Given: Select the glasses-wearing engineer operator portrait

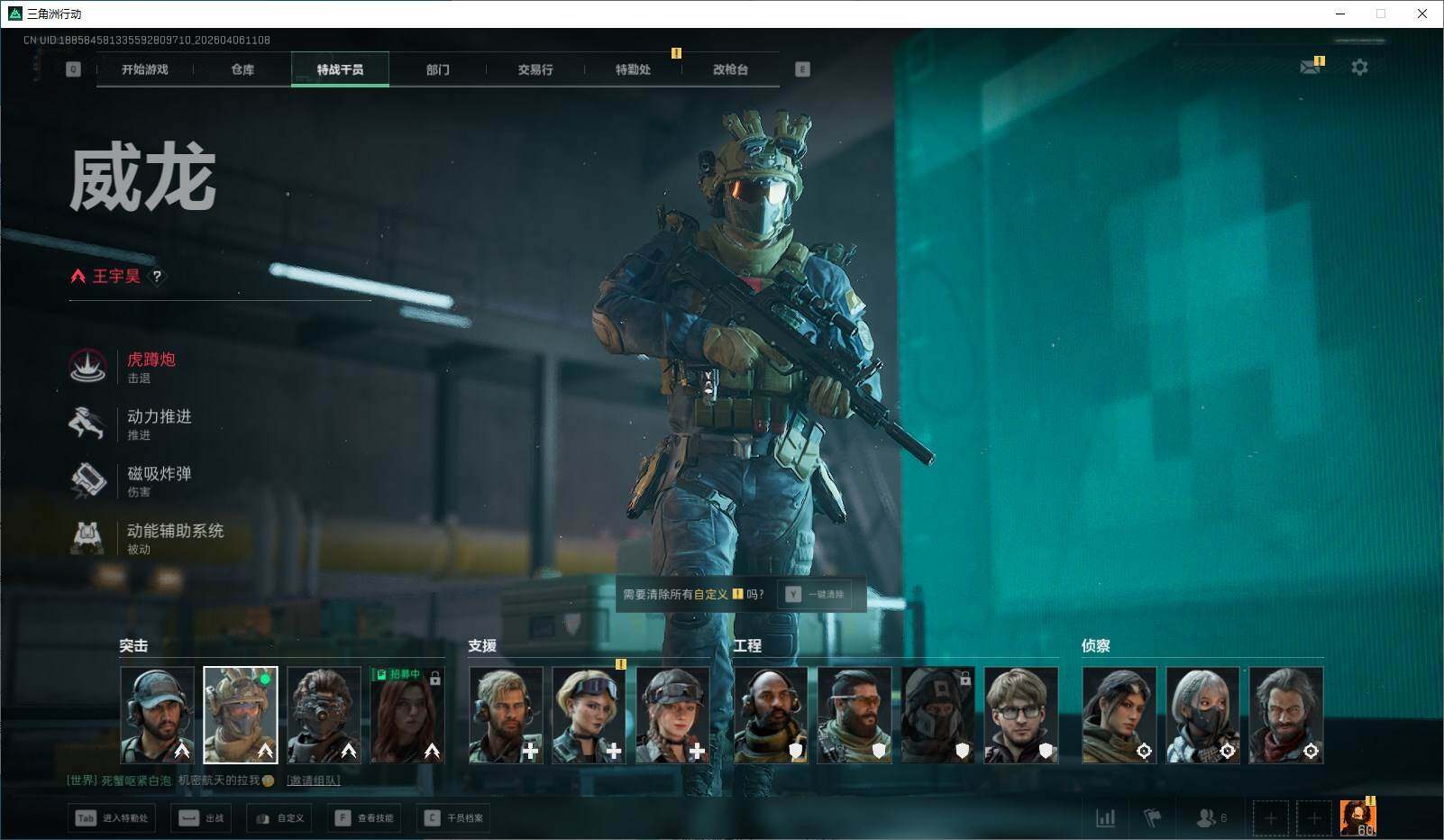Looking at the screenshot, I should [x=1020, y=715].
